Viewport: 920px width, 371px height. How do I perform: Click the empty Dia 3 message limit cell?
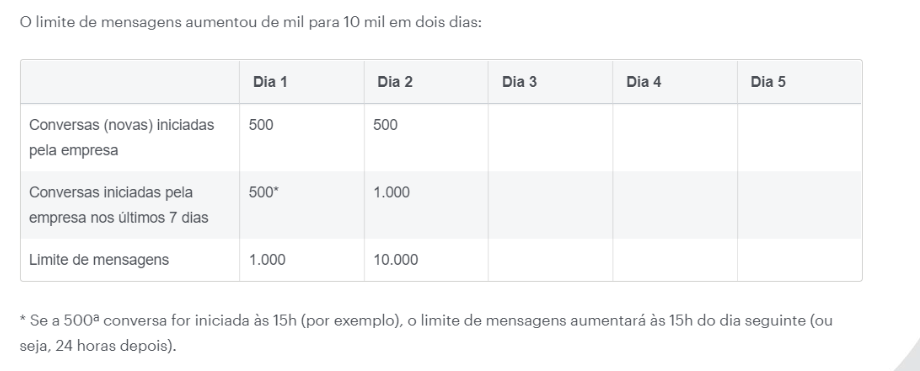[x=550, y=259]
